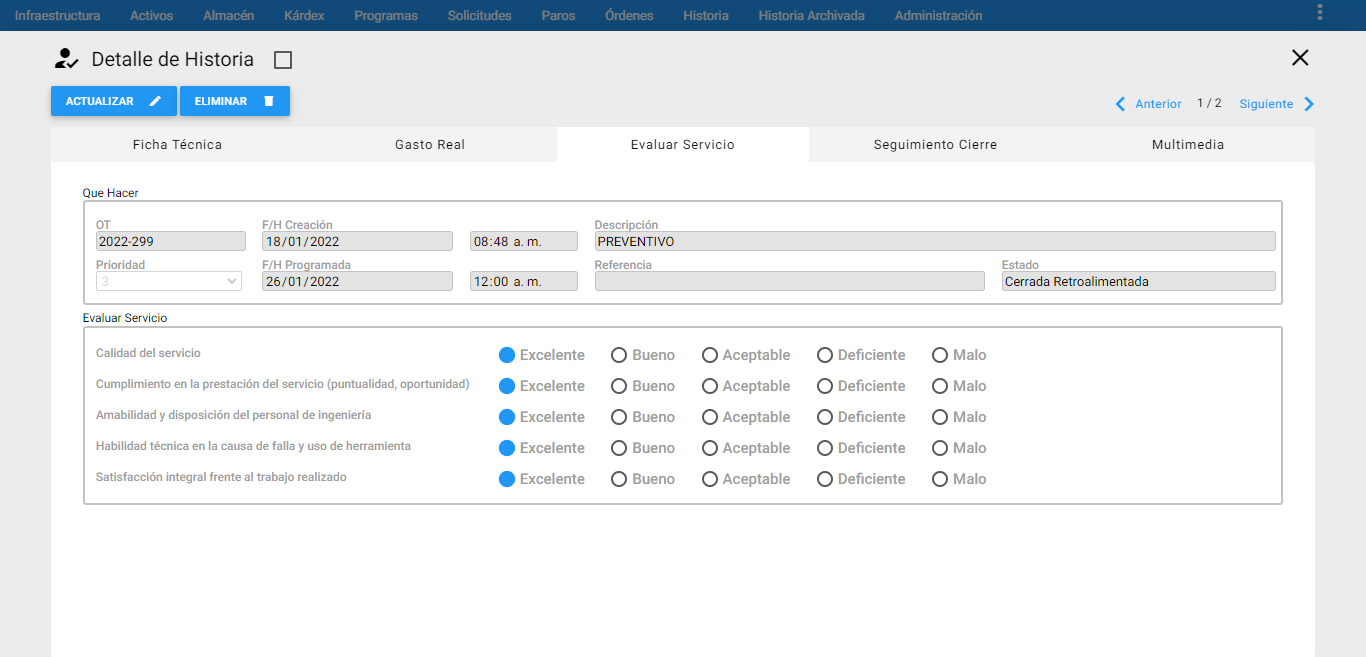Open the Infraestructura menu

(57, 15)
